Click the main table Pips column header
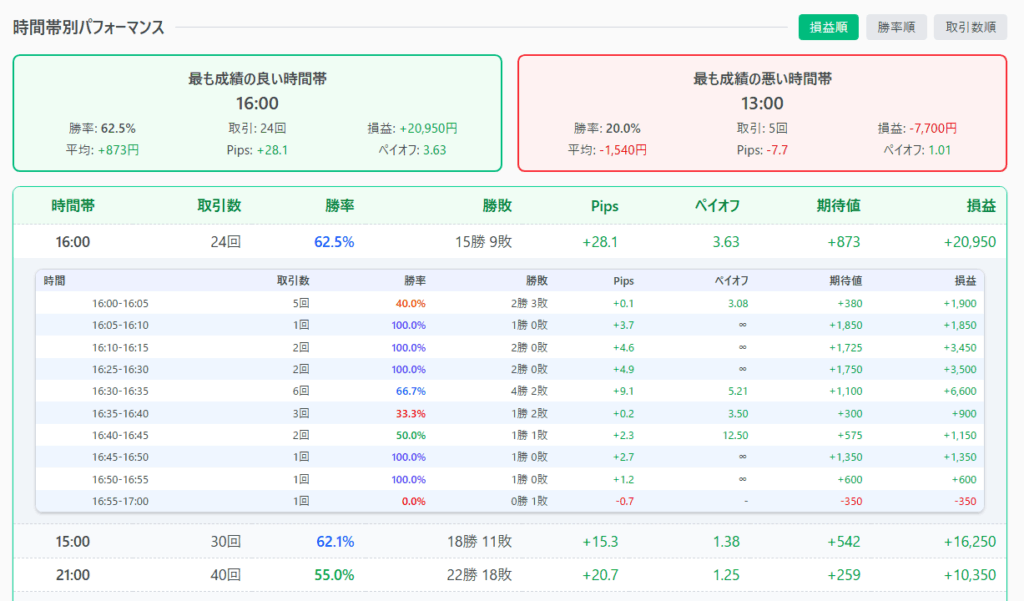Viewport: 1024px width, 601px height. (x=604, y=206)
